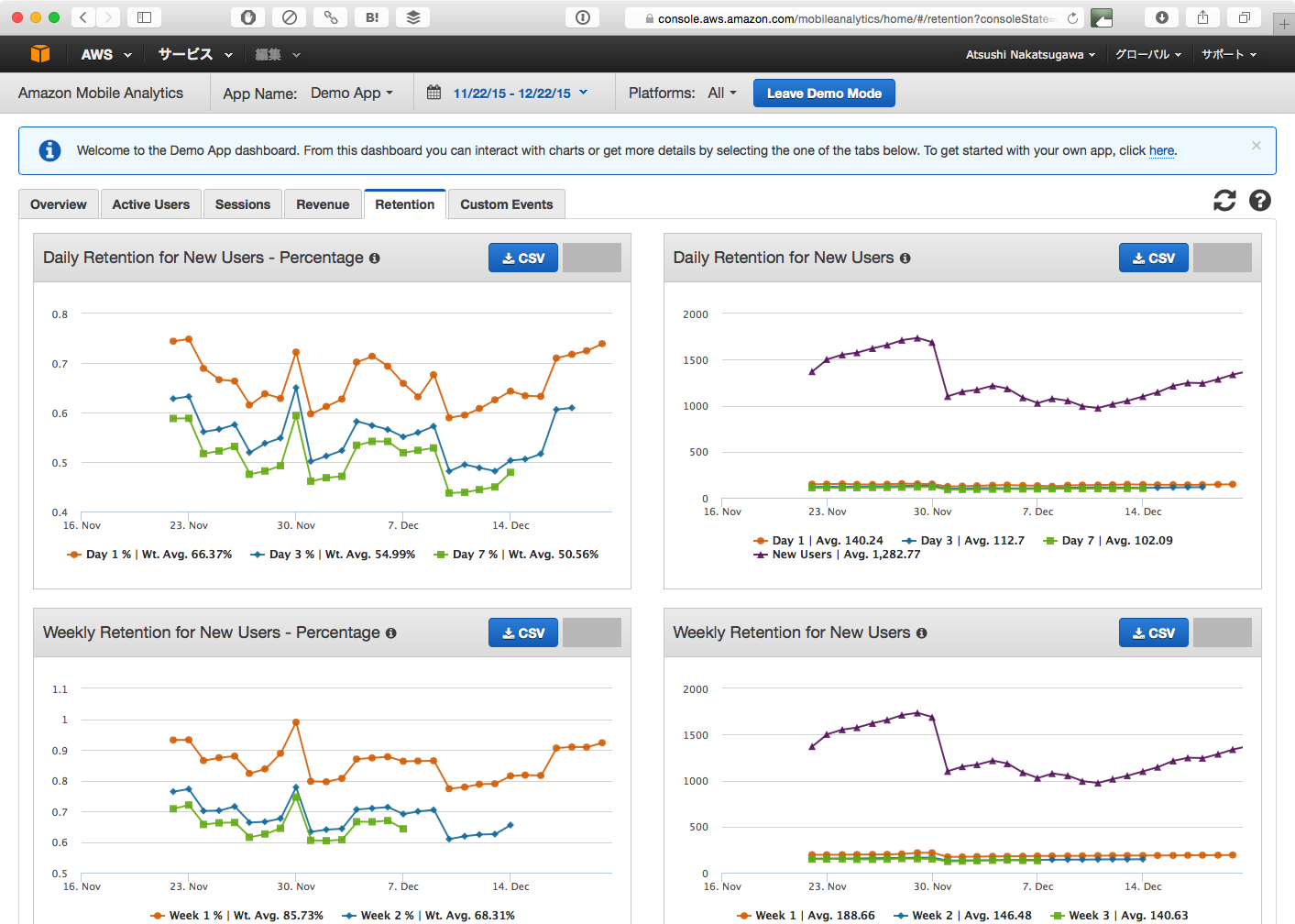This screenshot has width=1295, height=924.
Task: Click the AWS orange cube logo
Action: click(40, 54)
